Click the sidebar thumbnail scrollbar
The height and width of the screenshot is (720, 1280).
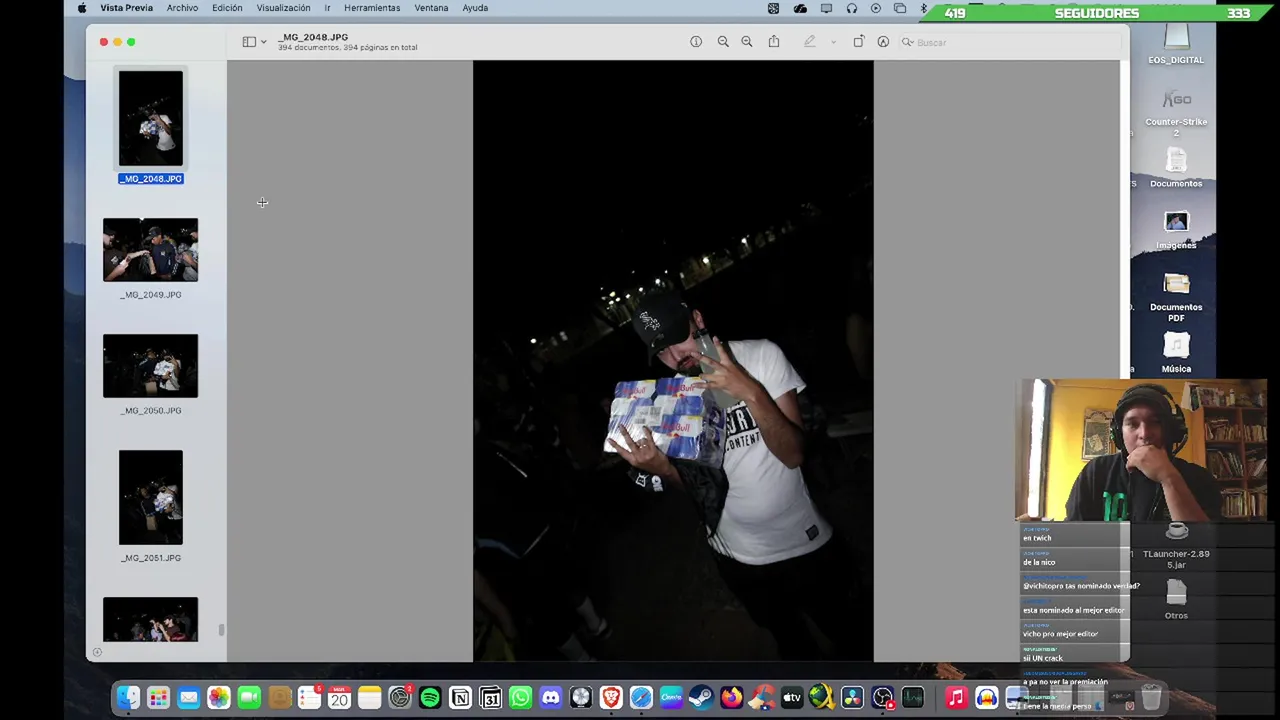tap(221, 630)
